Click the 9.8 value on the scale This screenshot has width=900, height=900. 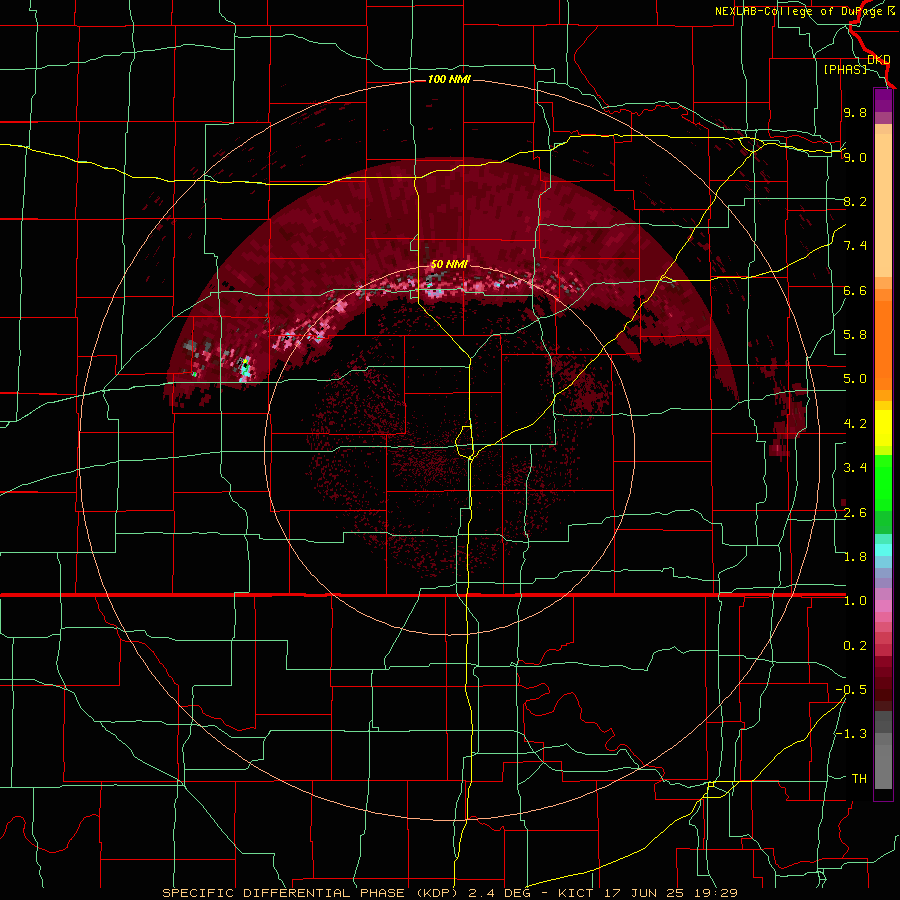pos(855,113)
